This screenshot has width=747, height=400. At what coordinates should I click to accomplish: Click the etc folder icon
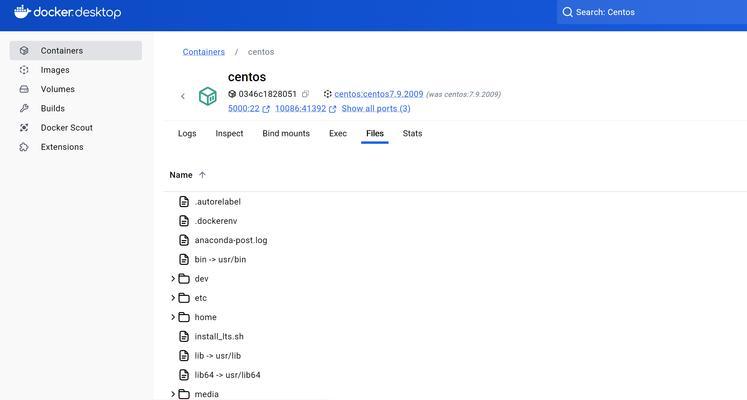pos(184,298)
